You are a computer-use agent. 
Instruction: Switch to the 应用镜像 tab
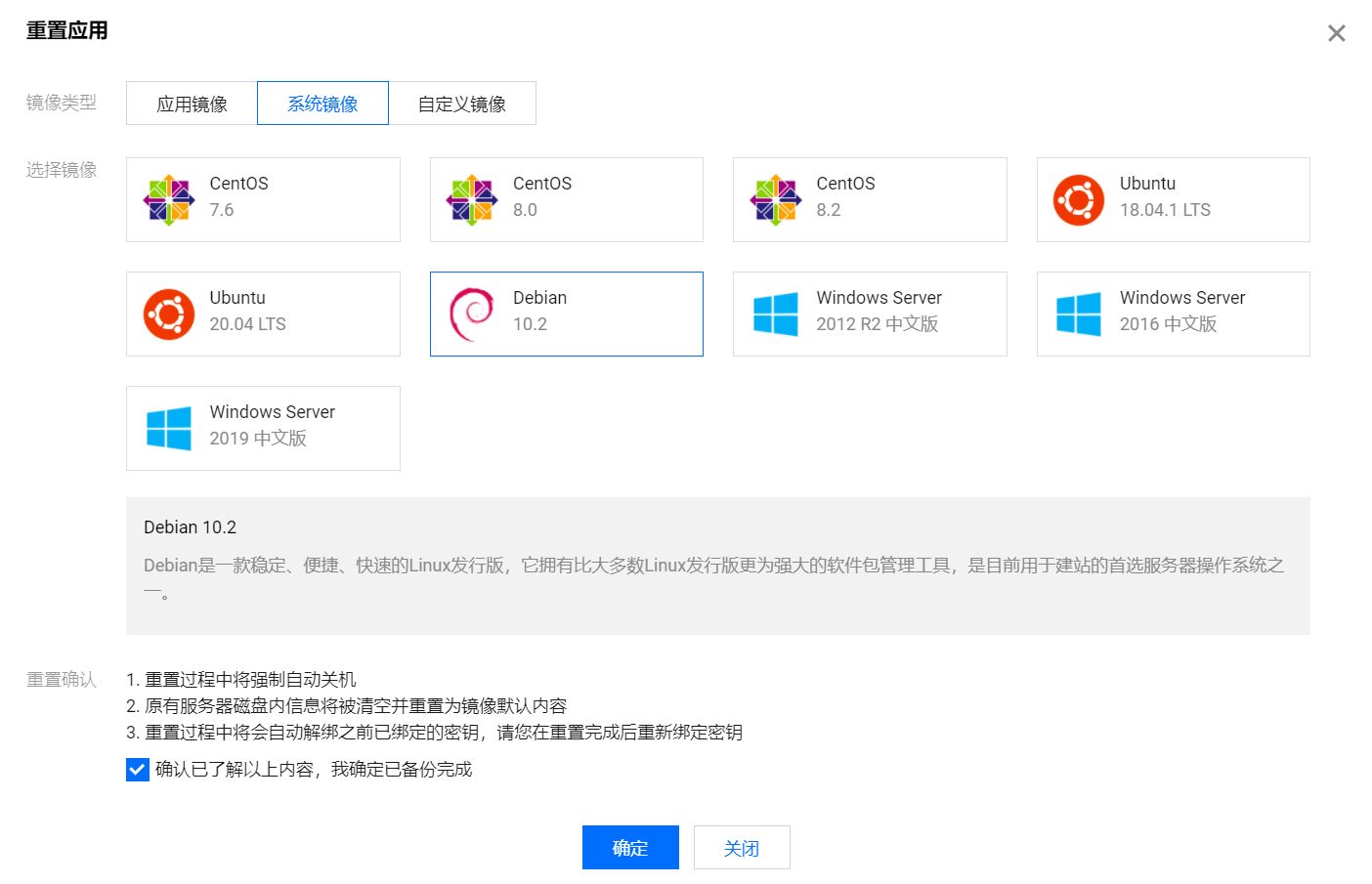pyautogui.click(x=192, y=104)
